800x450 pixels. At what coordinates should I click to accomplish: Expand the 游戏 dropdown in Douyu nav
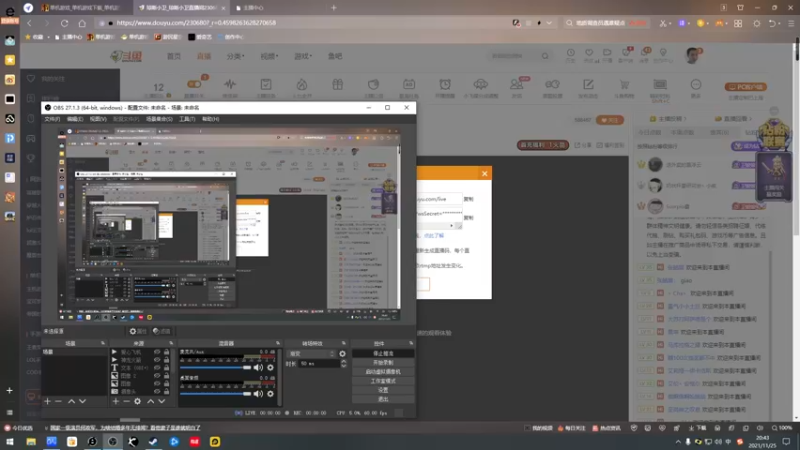tap(303, 56)
